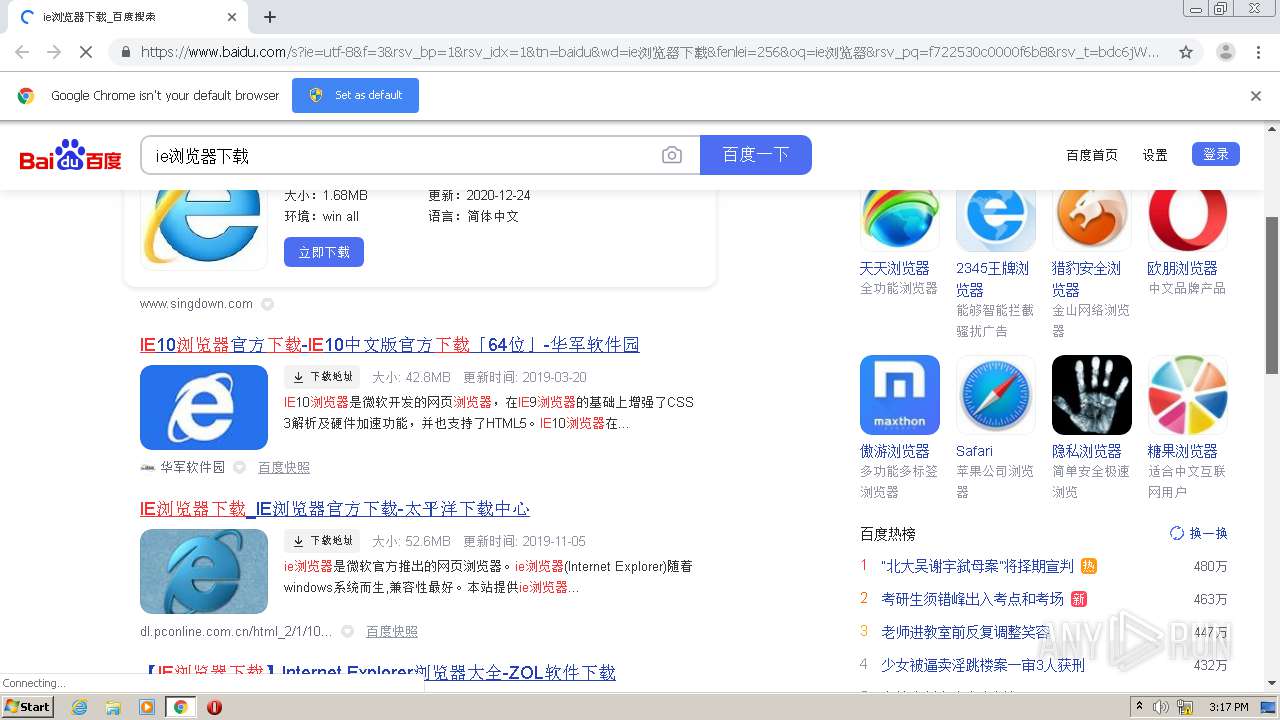Stop loading the page
This screenshot has width=1280, height=720.
(x=87, y=52)
